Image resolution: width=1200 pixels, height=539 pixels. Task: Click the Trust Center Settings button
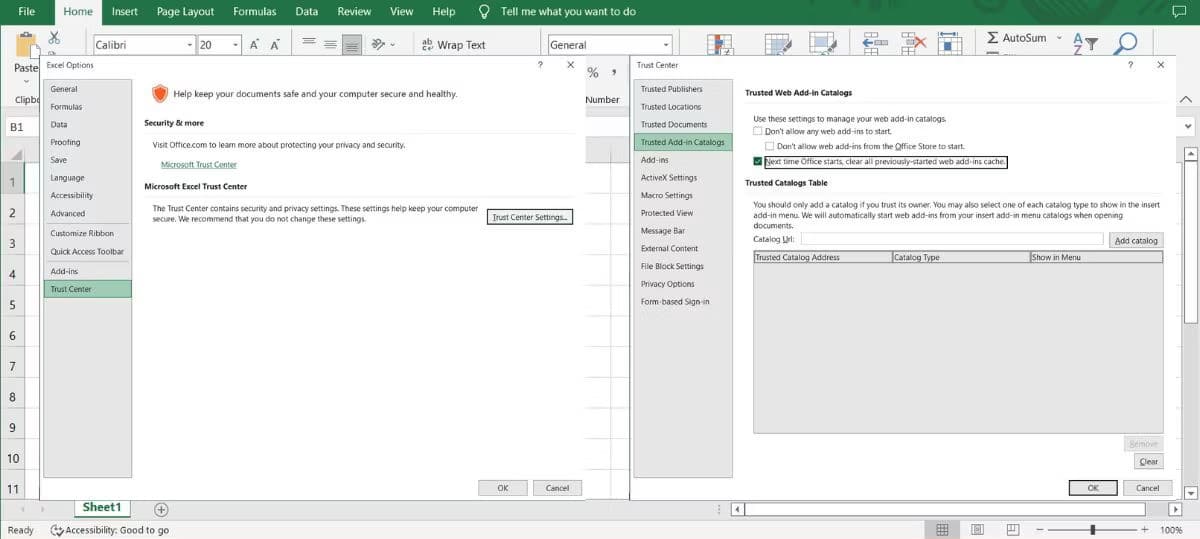(530, 217)
